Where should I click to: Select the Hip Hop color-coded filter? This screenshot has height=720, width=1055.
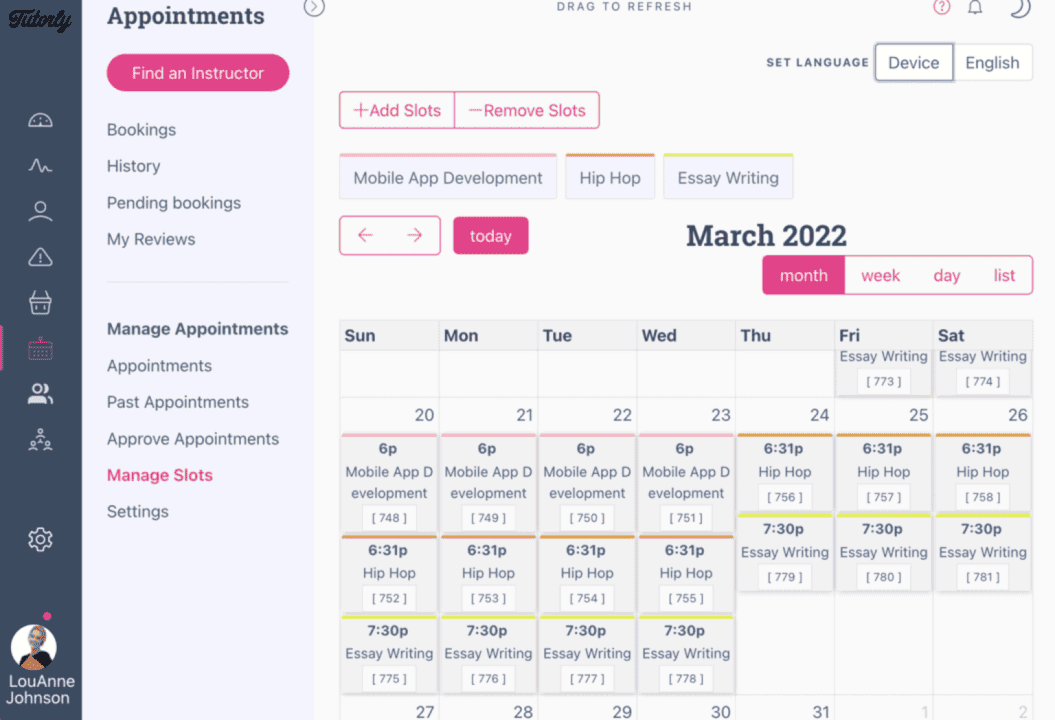click(x=609, y=178)
